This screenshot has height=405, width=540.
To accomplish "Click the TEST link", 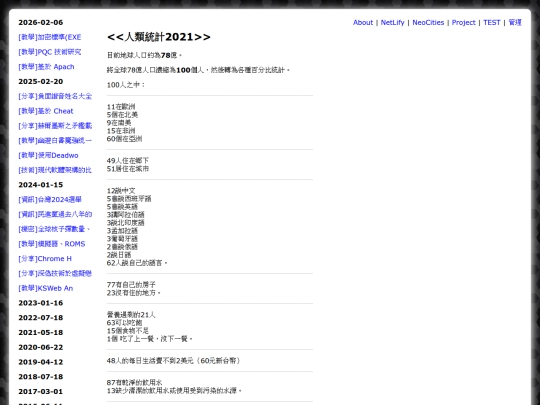I will 491,22.
